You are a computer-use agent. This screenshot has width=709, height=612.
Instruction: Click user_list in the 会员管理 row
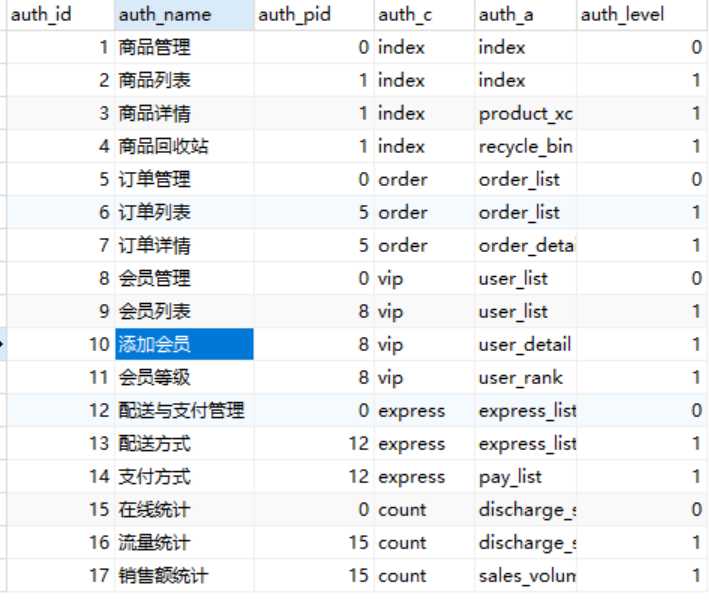(513, 279)
